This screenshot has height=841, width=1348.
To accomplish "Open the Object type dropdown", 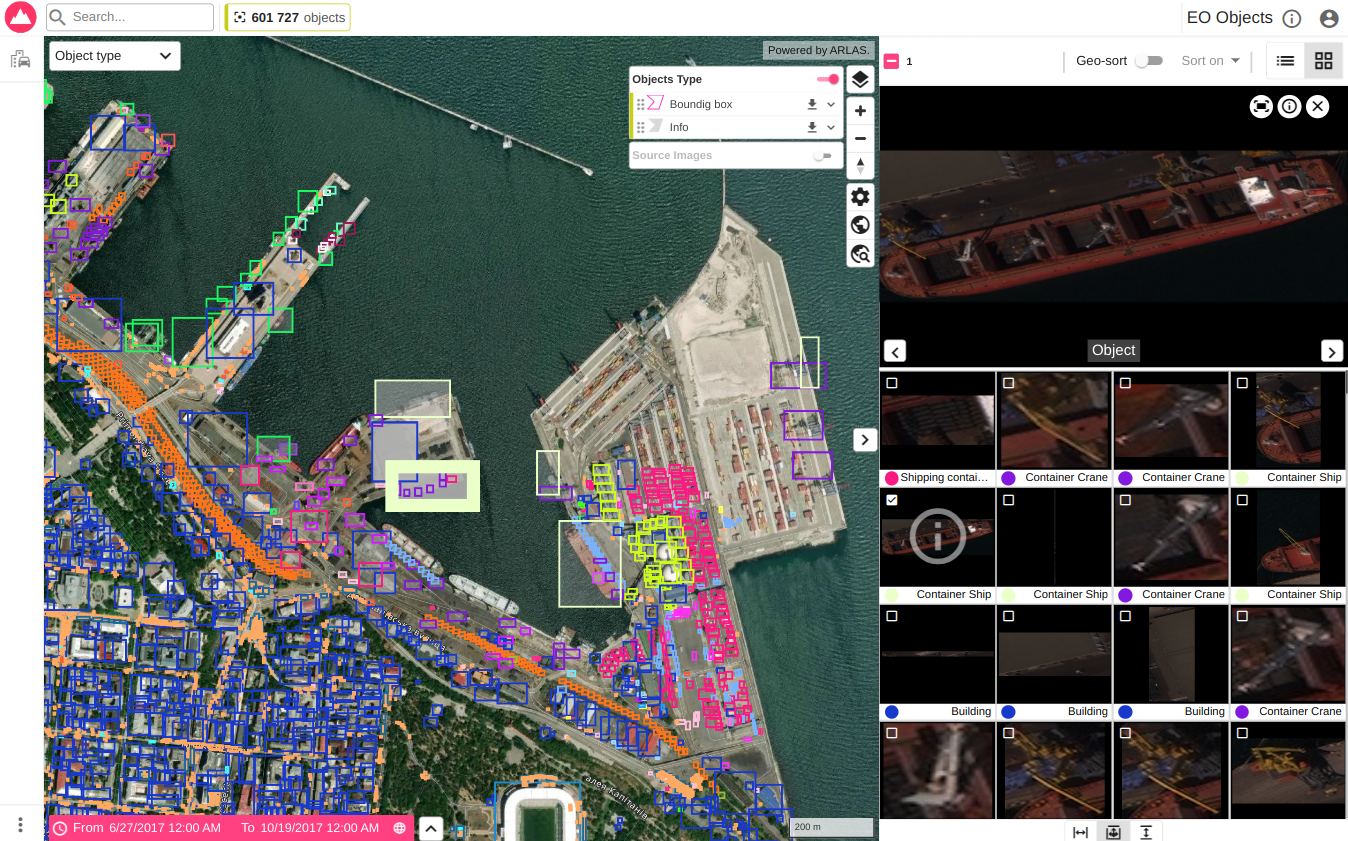I will [x=114, y=56].
